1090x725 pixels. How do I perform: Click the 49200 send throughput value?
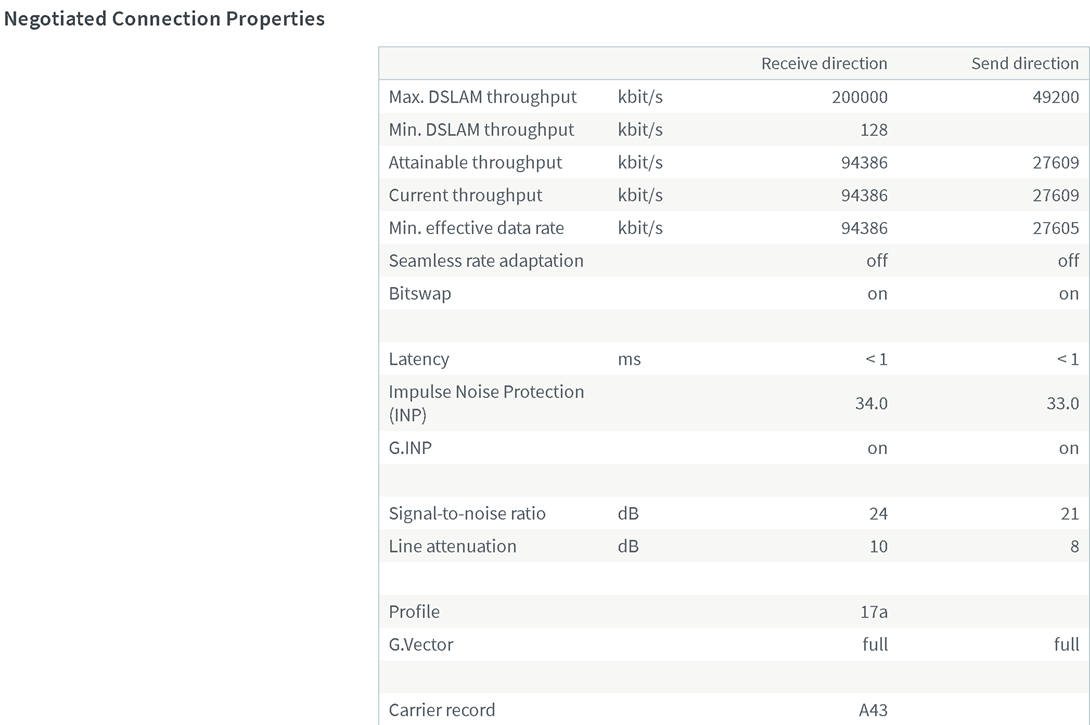click(1056, 97)
